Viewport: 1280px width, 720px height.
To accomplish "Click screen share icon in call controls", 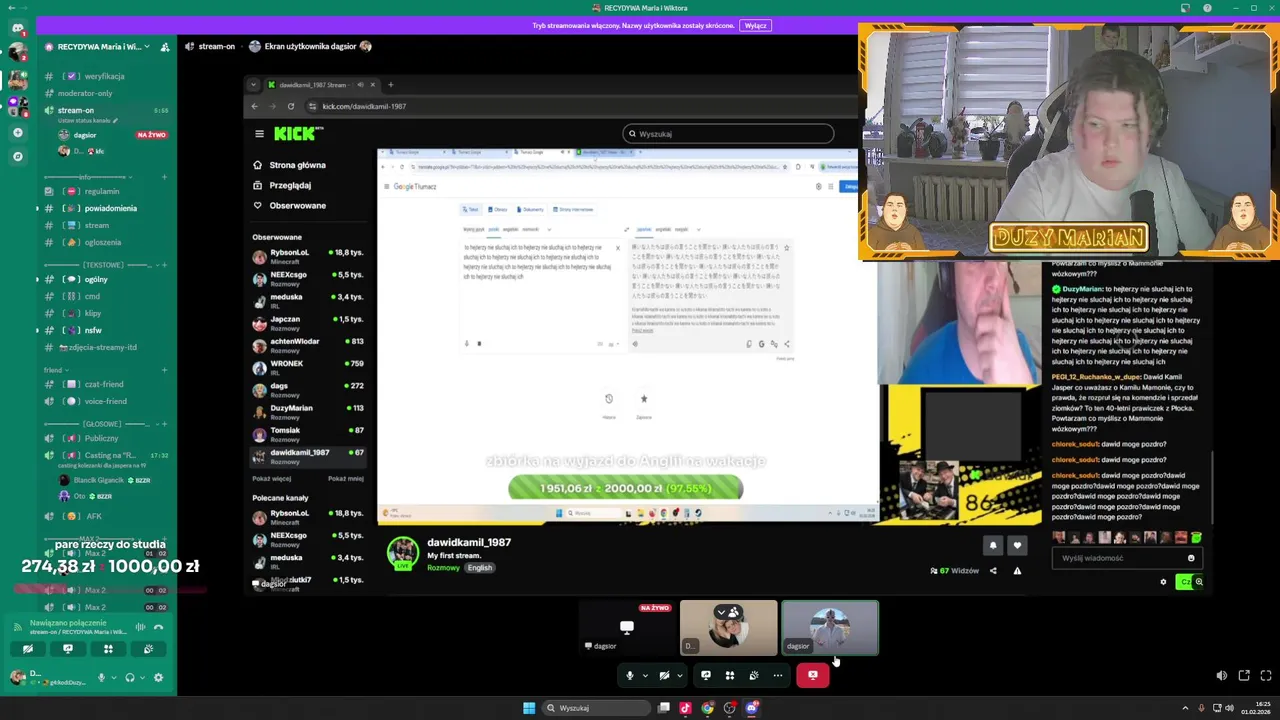I will point(706,675).
